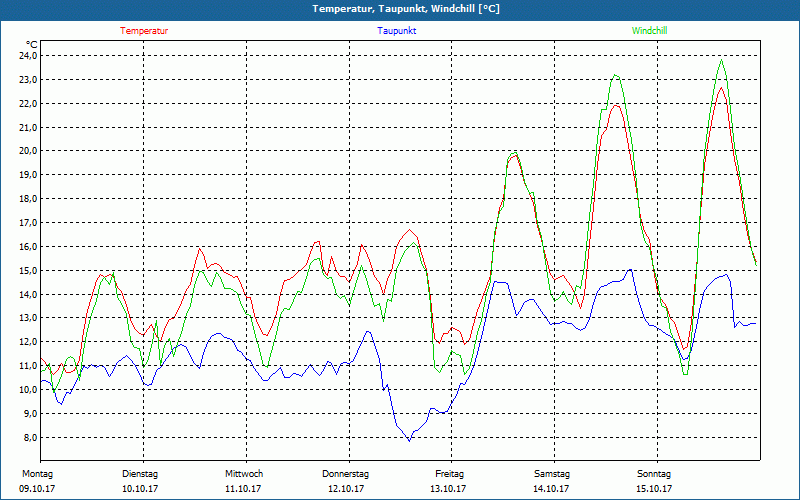Screen dimensions: 800x500
Task: Click the green Windchill legend label
Action: point(649,31)
